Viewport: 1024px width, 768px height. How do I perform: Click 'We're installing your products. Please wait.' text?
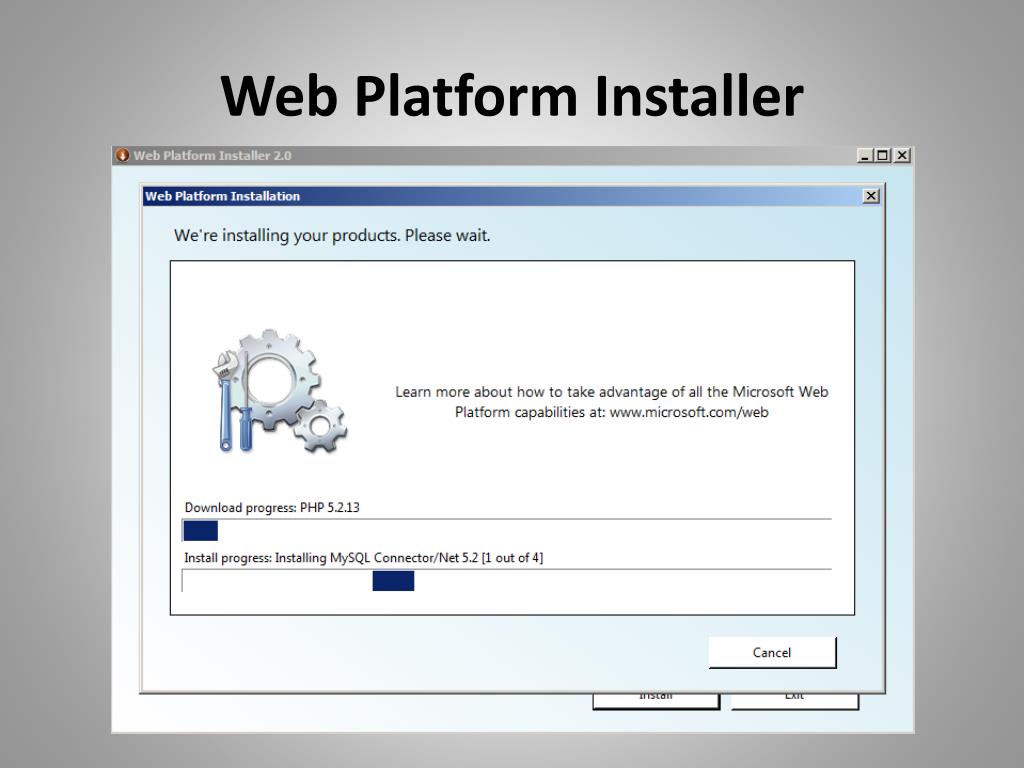click(x=332, y=236)
